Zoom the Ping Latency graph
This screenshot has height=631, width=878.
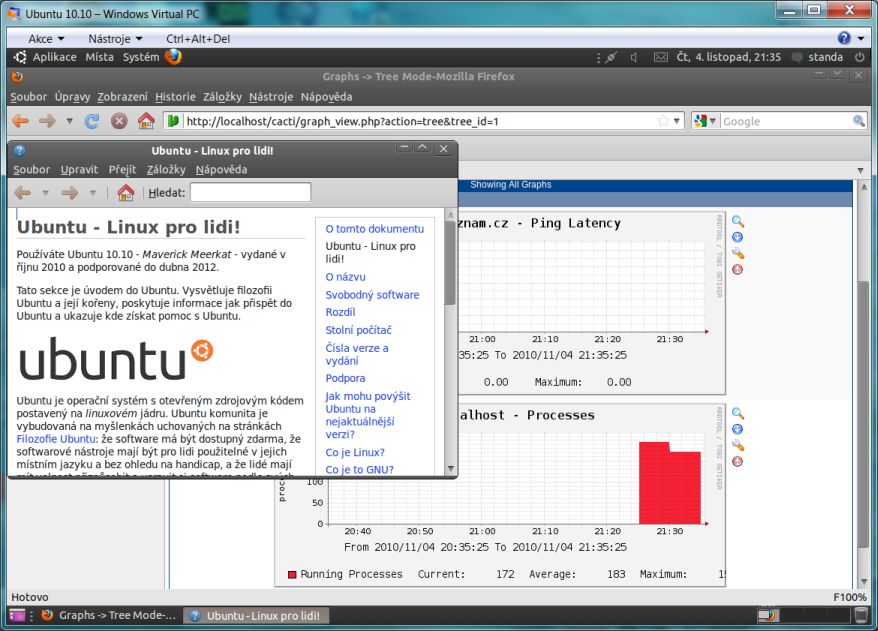(x=738, y=222)
